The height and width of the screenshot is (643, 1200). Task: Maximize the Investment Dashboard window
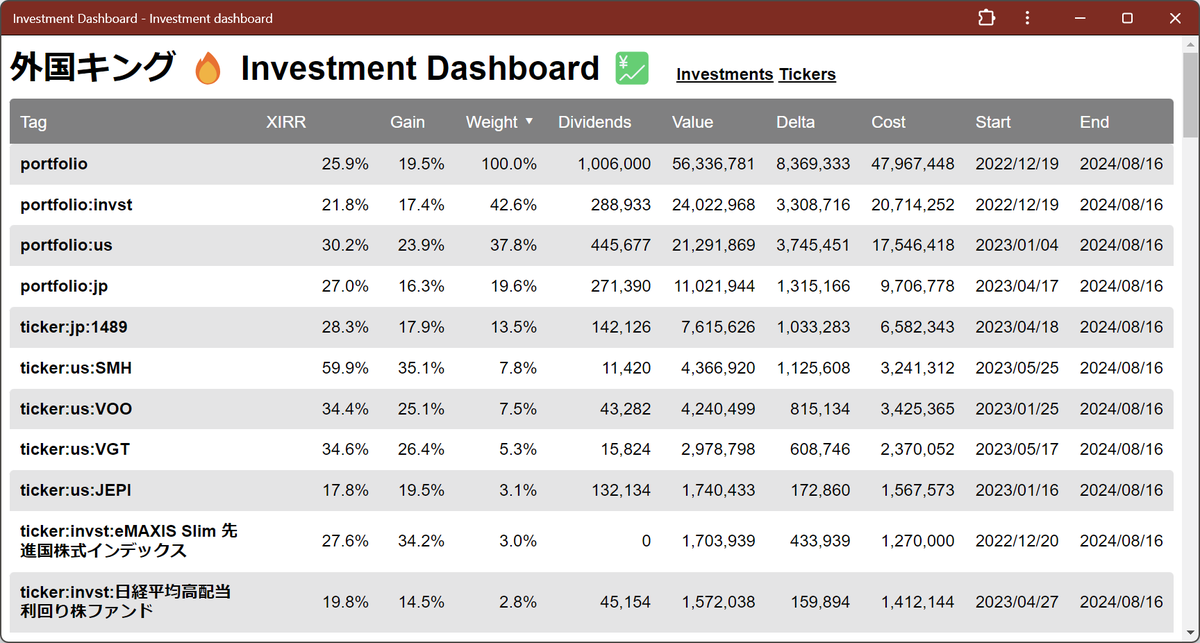(1127, 18)
